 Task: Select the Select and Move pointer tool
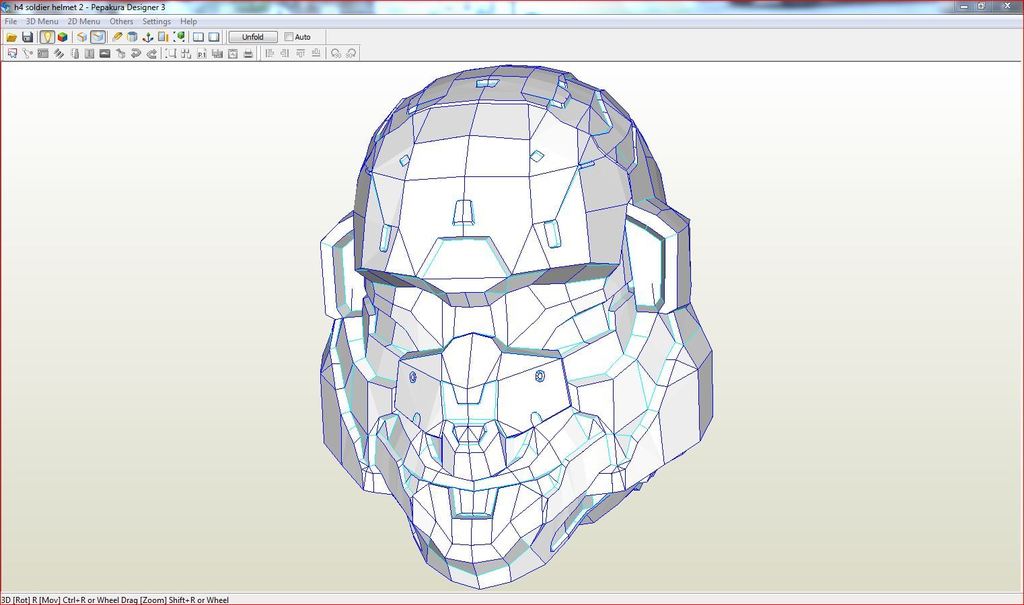[12, 54]
